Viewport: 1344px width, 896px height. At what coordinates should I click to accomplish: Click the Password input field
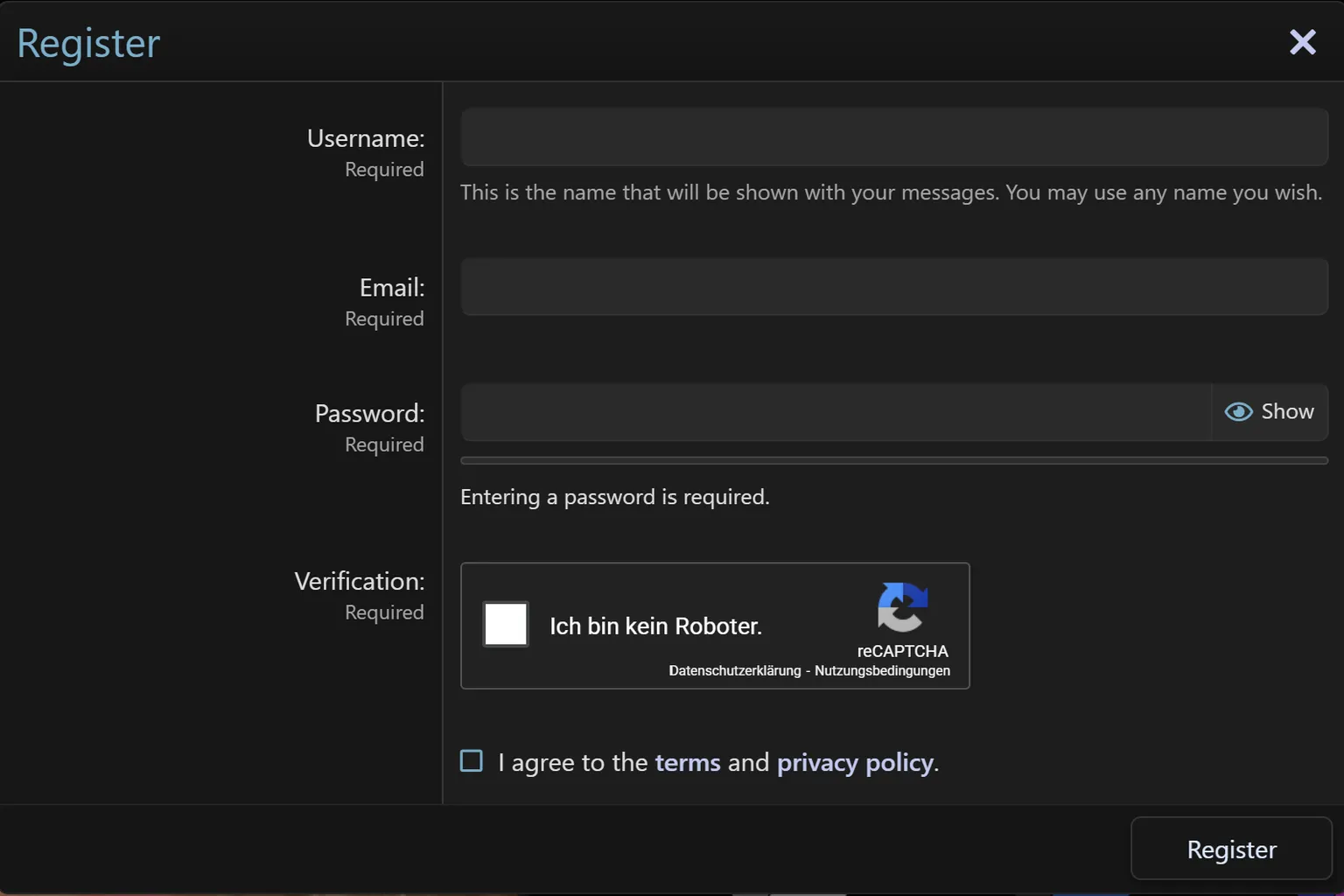point(836,412)
